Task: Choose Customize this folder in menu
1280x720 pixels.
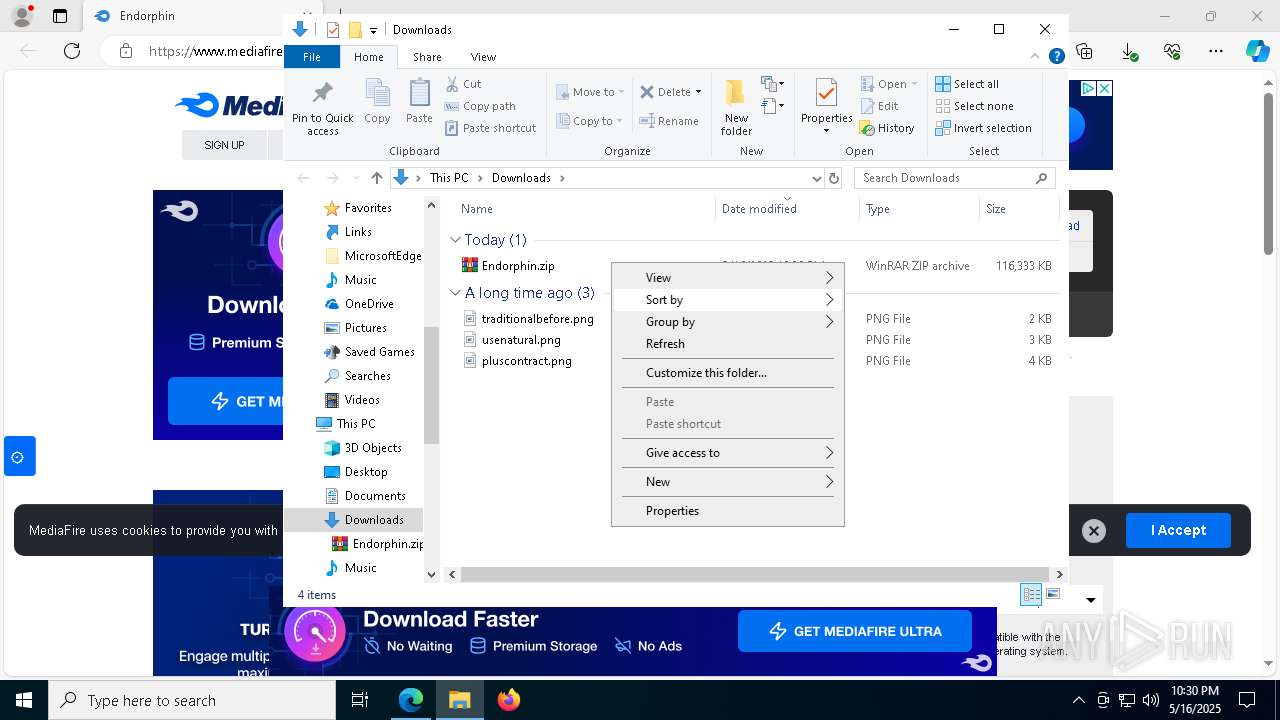Action: [x=727, y=373]
